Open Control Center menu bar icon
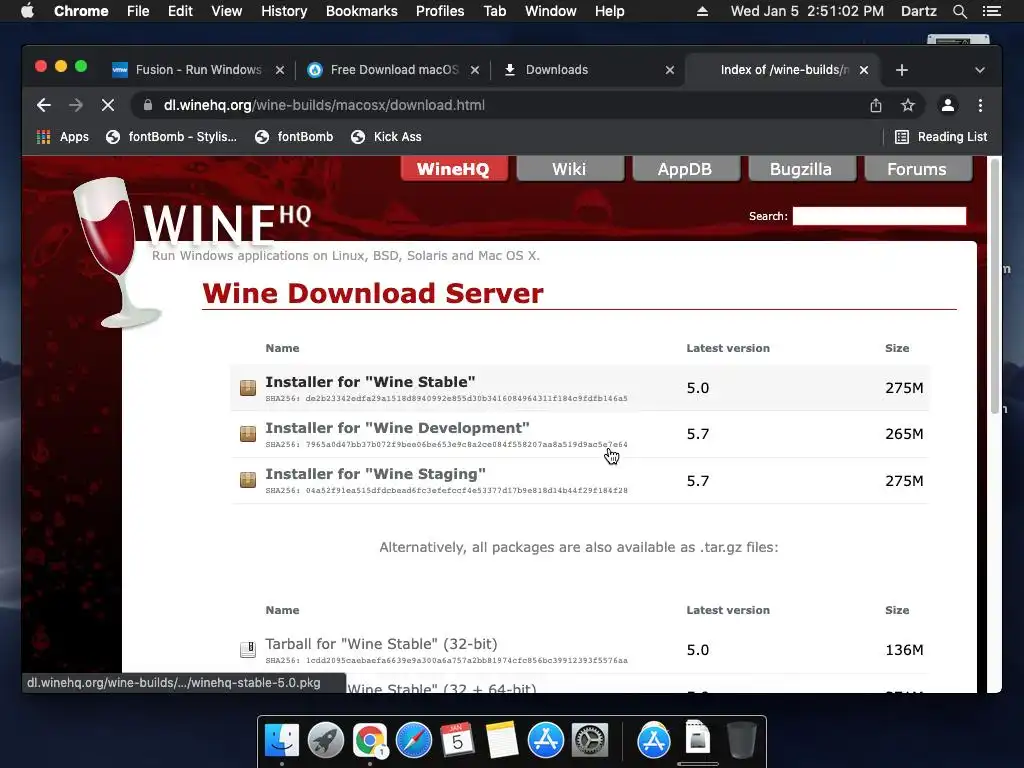This screenshot has width=1024, height=768. click(x=992, y=11)
